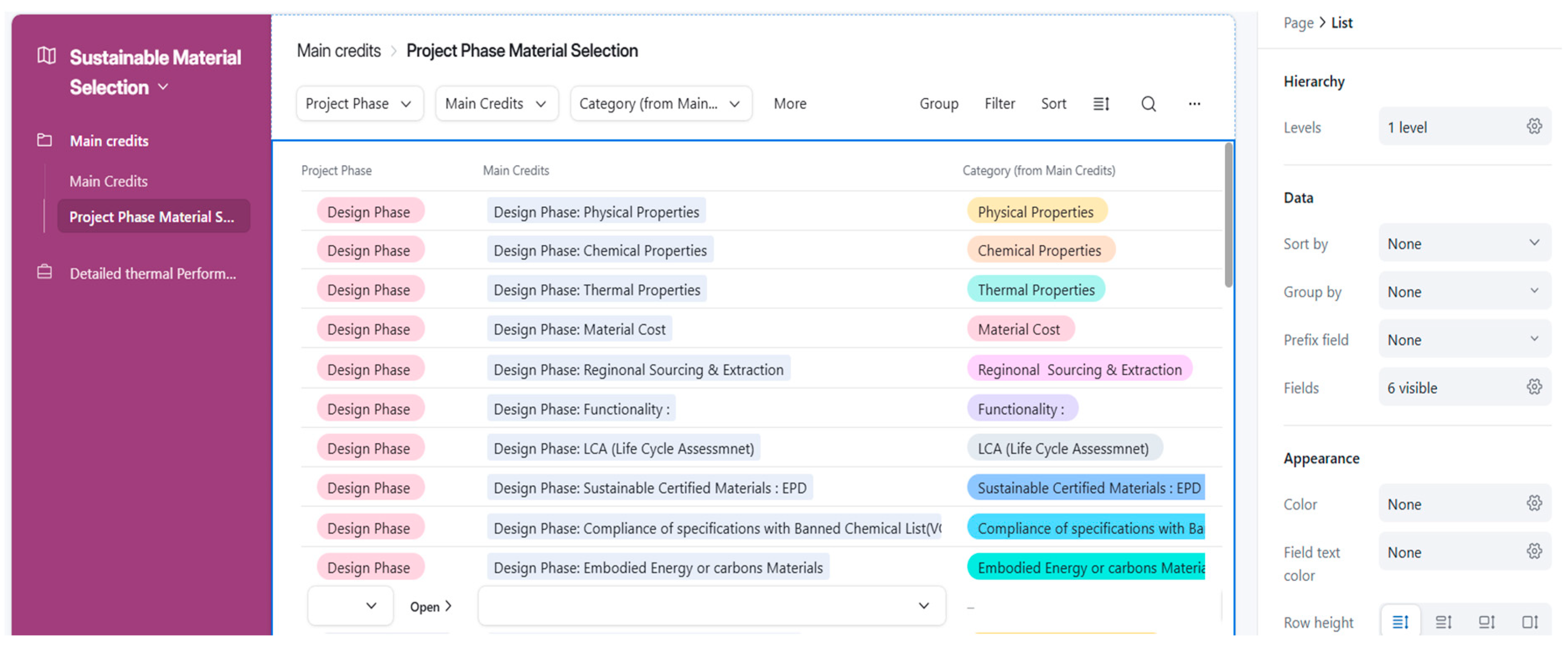
Task: Click the Filter toolbar button
Action: (x=1000, y=104)
